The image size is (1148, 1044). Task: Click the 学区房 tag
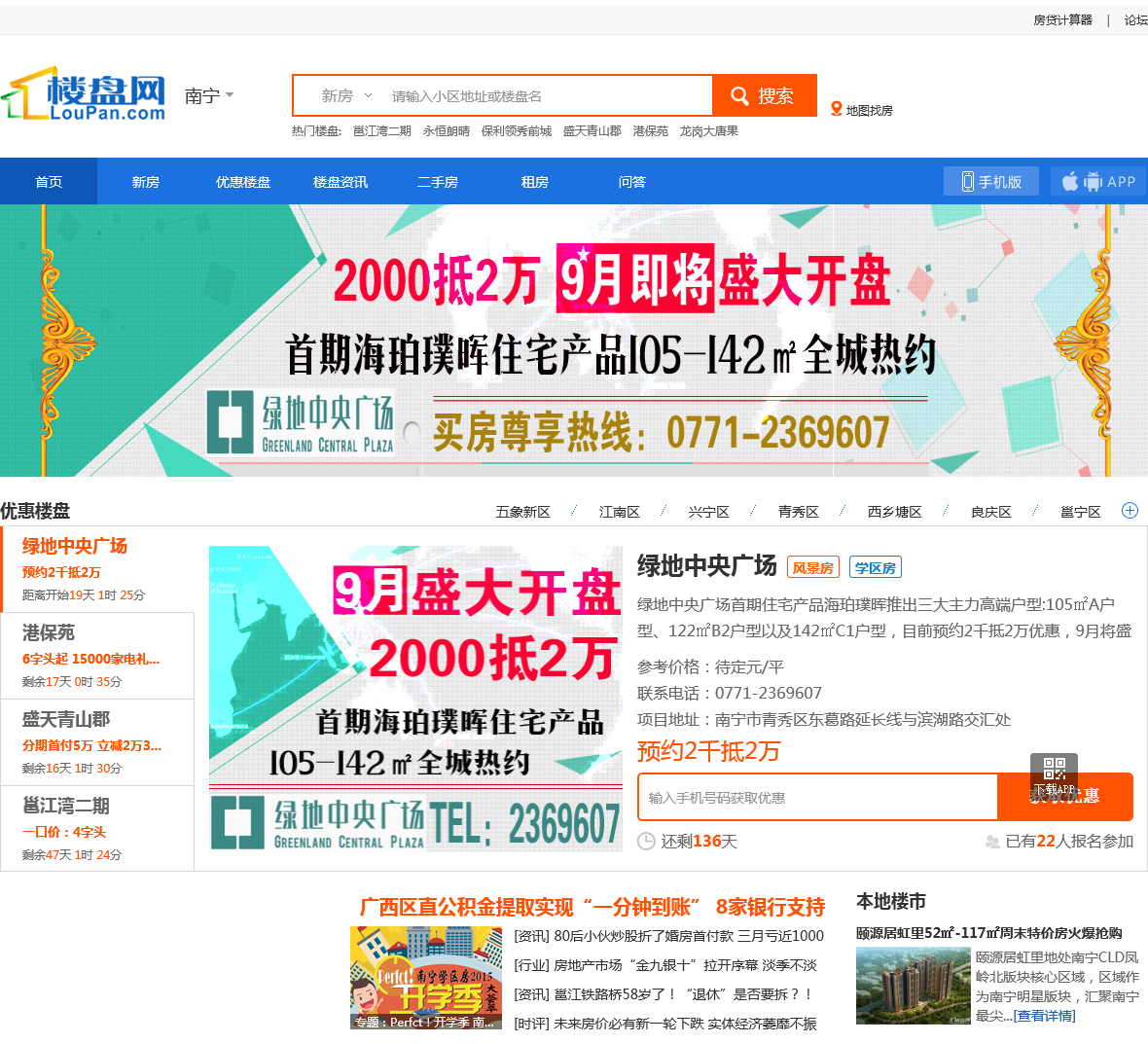tap(875, 567)
